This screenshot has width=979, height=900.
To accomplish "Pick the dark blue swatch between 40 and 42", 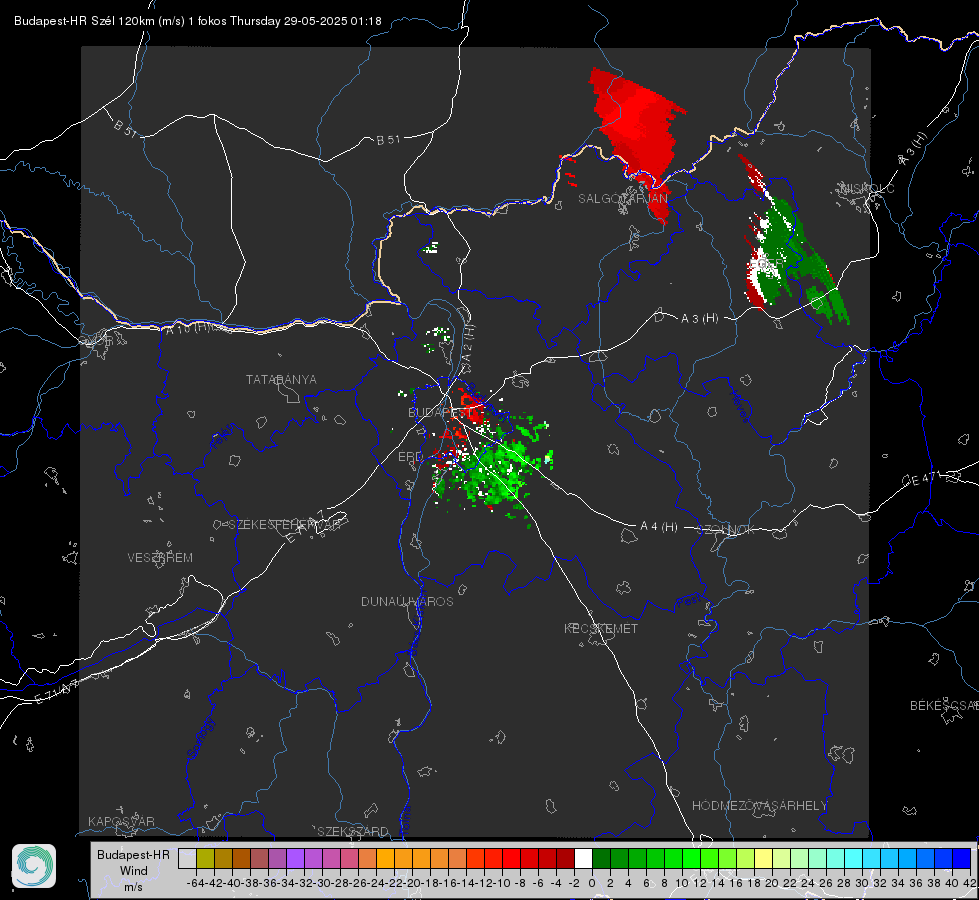I will coord(962,858).
